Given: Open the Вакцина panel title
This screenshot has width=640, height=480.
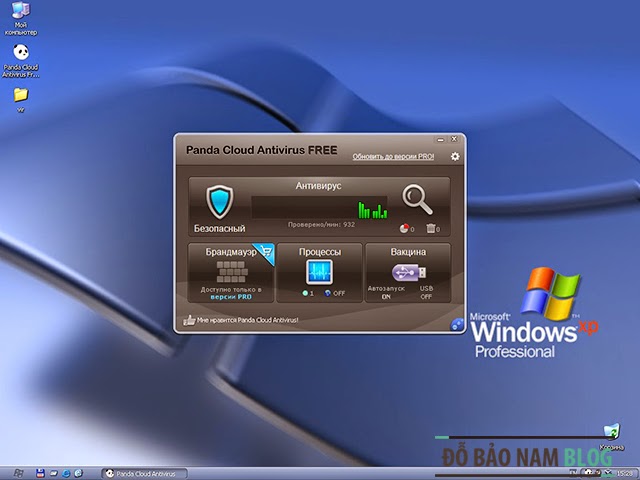Looking at the screenshot, I should pos(408,252).
